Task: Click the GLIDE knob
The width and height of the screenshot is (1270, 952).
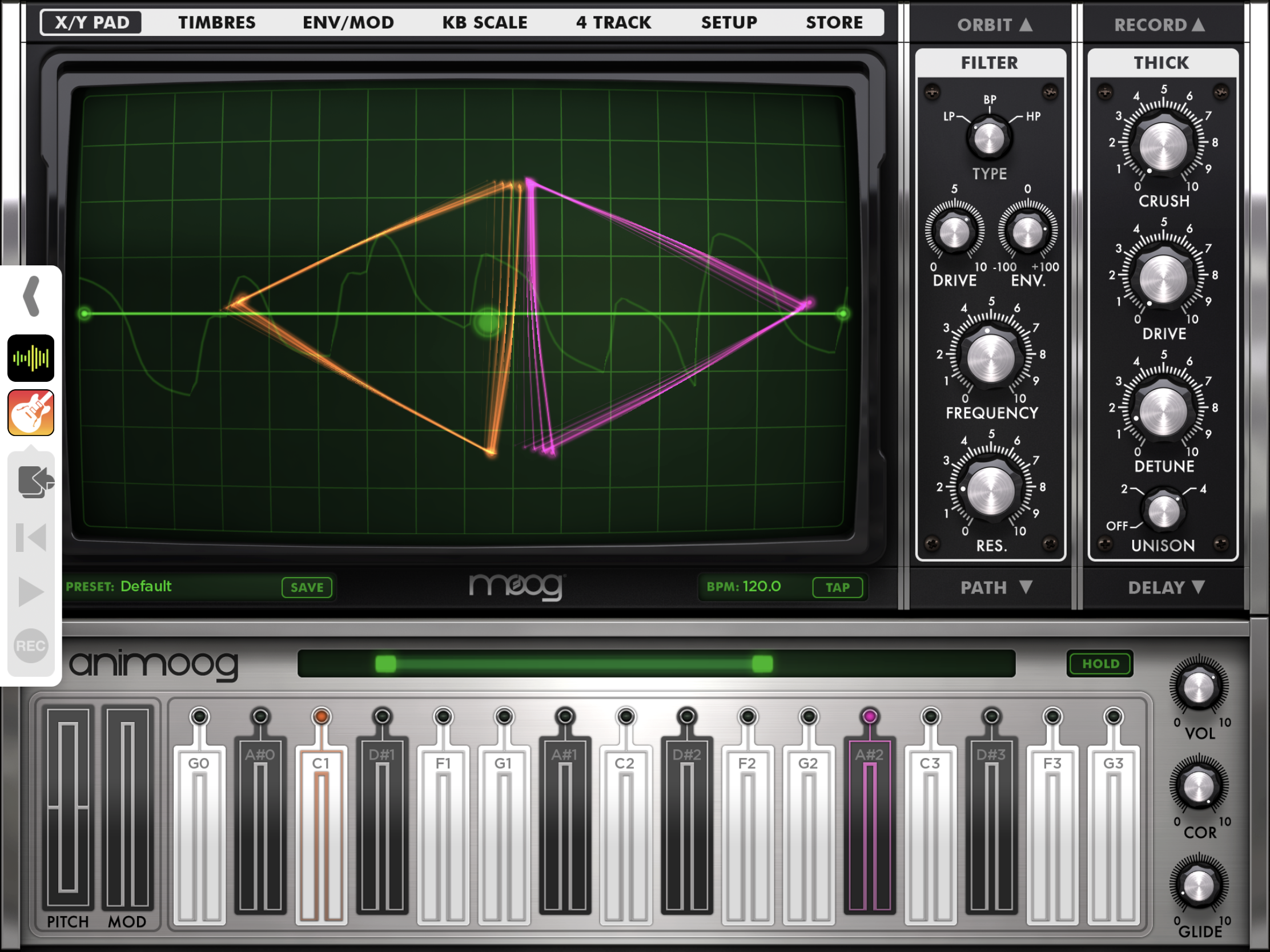Action: pyautogui.click(x=1199, y=885)
